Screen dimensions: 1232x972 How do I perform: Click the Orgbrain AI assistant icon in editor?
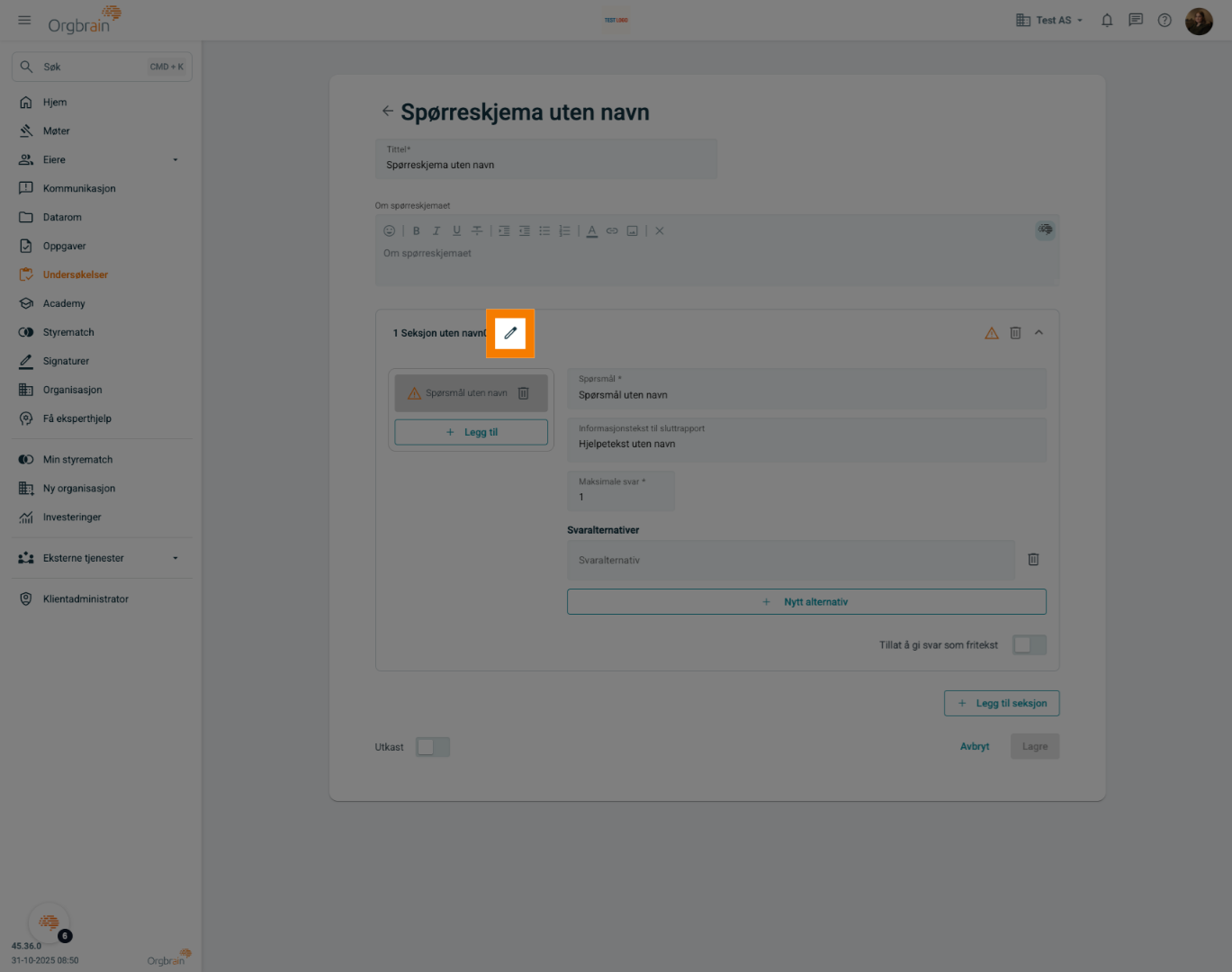click(1045, 229)
